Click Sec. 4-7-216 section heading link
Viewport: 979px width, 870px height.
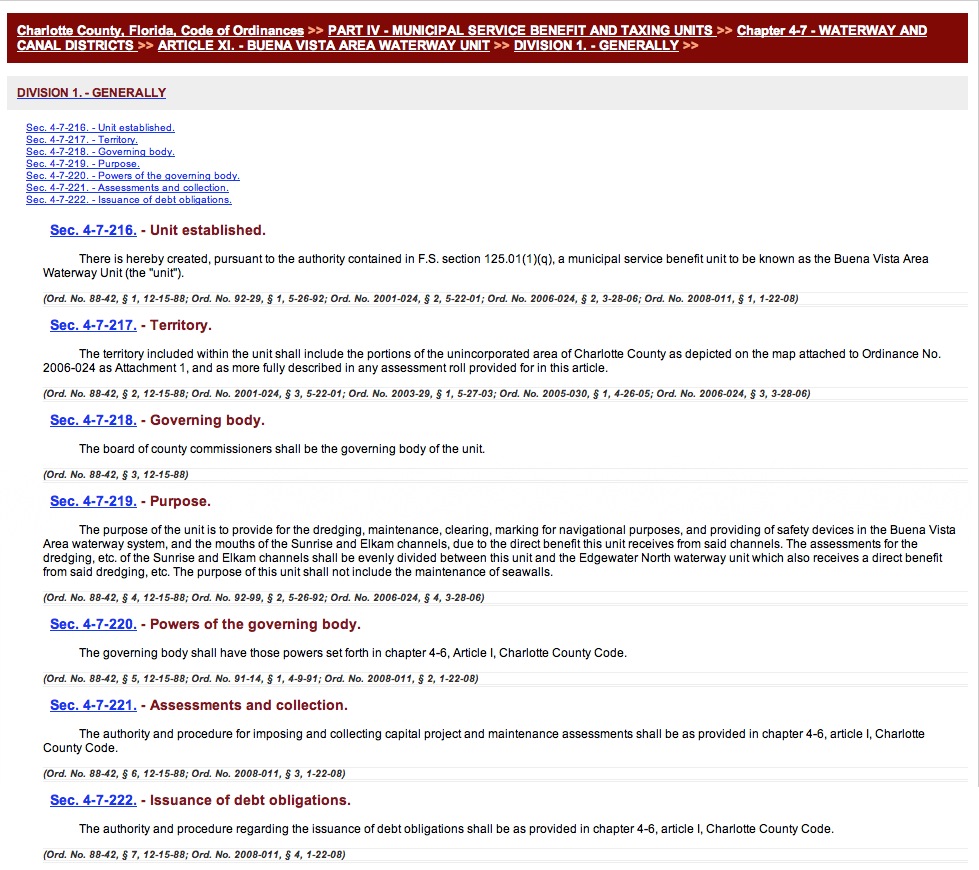[93, 231]
